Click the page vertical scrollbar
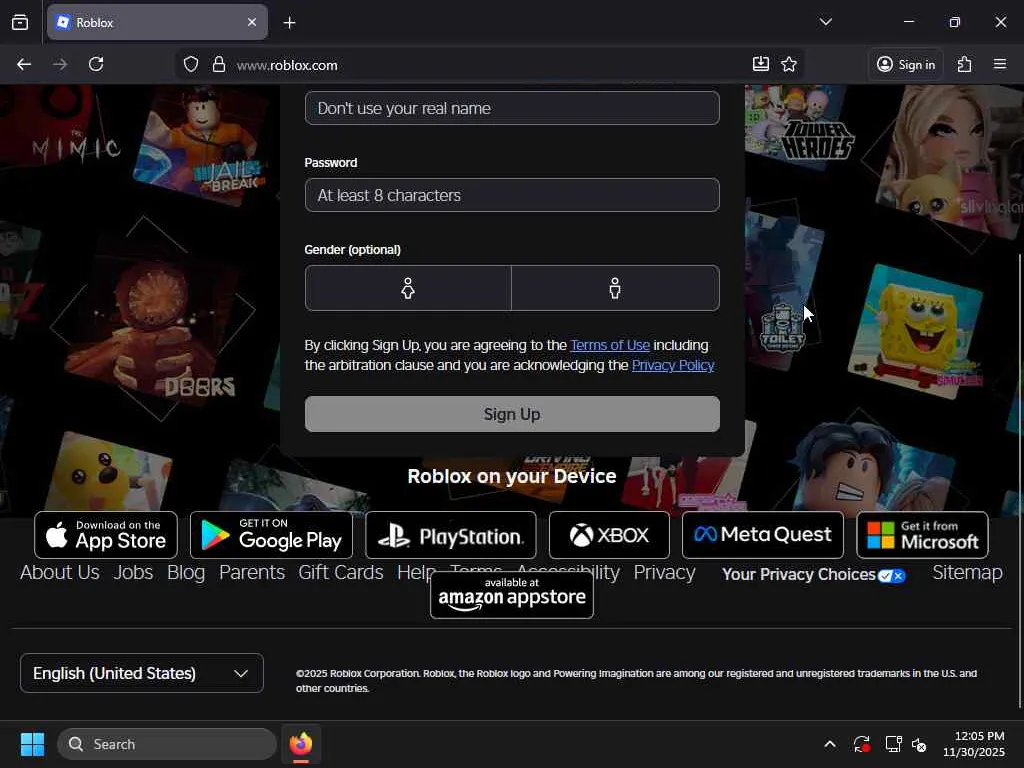 (x=1019, y=480)
